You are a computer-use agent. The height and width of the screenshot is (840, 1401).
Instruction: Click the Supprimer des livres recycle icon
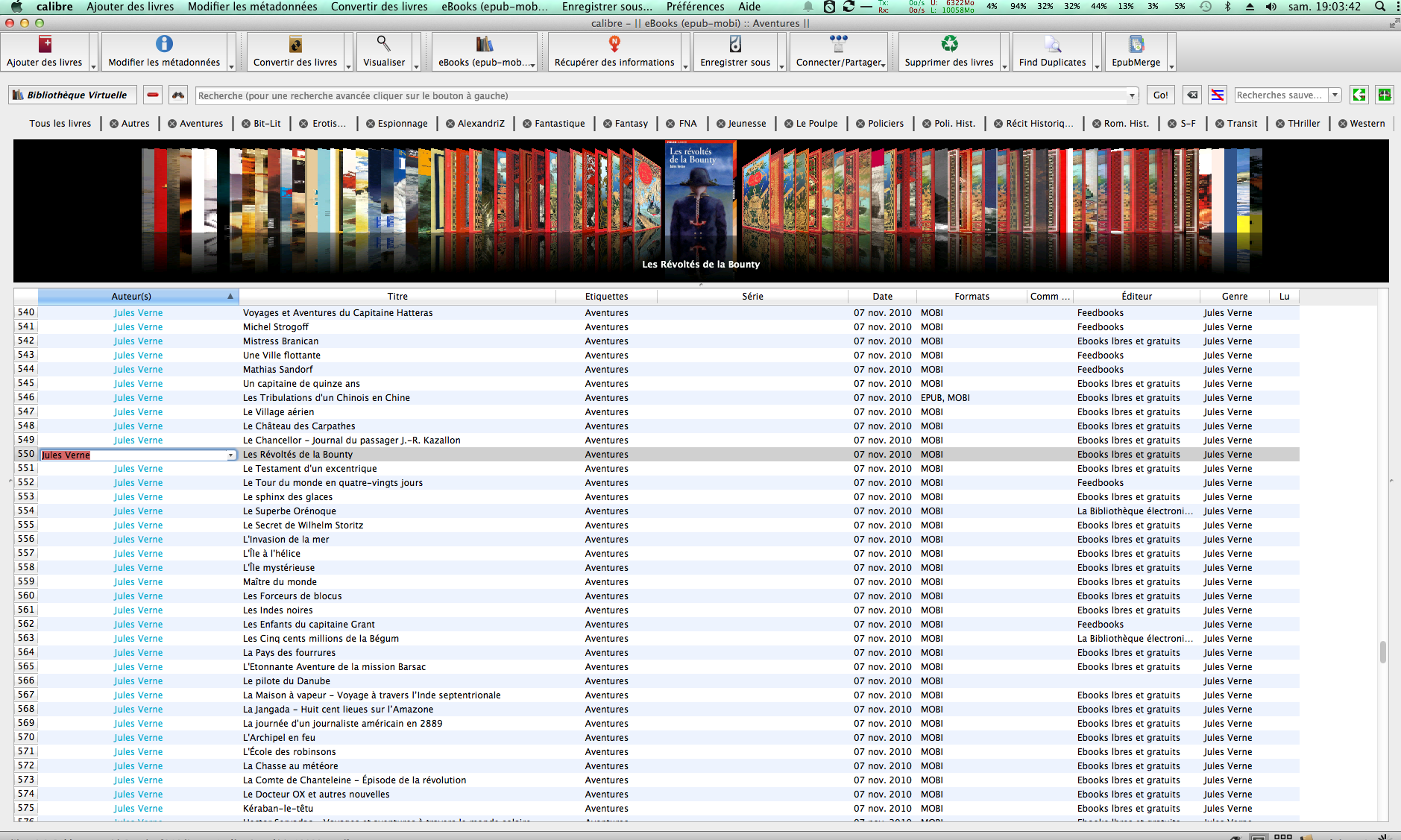click(x=949, y=45)
